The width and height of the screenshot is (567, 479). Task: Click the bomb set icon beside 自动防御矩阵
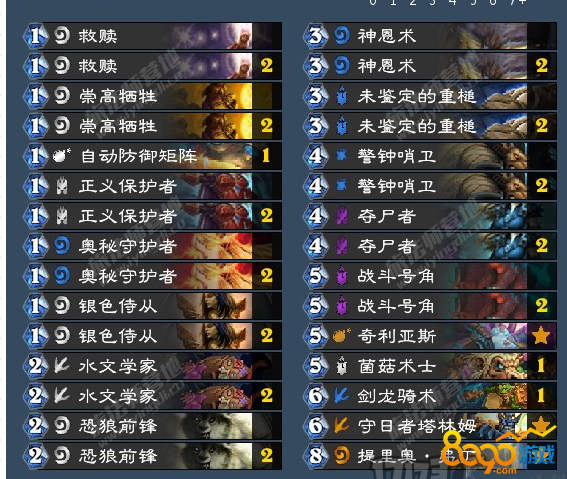point(62,156)
